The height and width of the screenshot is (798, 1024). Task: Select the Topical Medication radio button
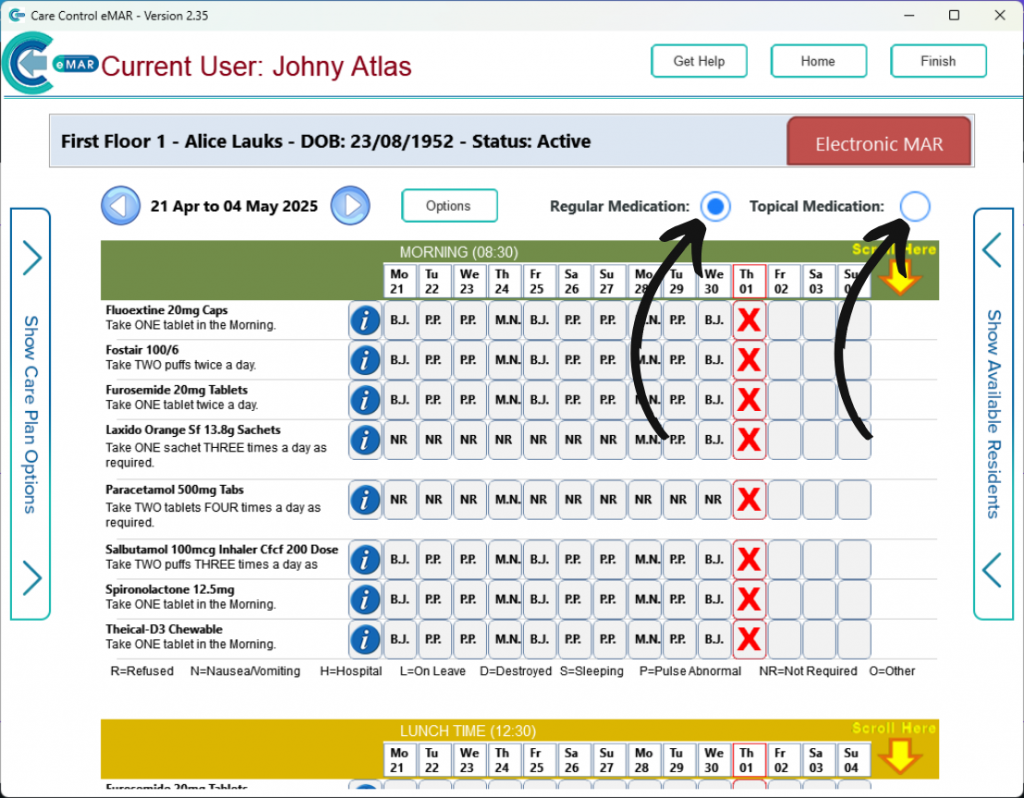(915, 206)
